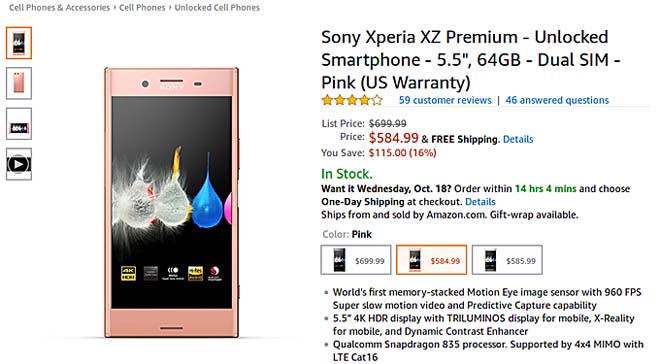
Task: Click Details link after One-Day Shipping
Action: pos(480,202)
